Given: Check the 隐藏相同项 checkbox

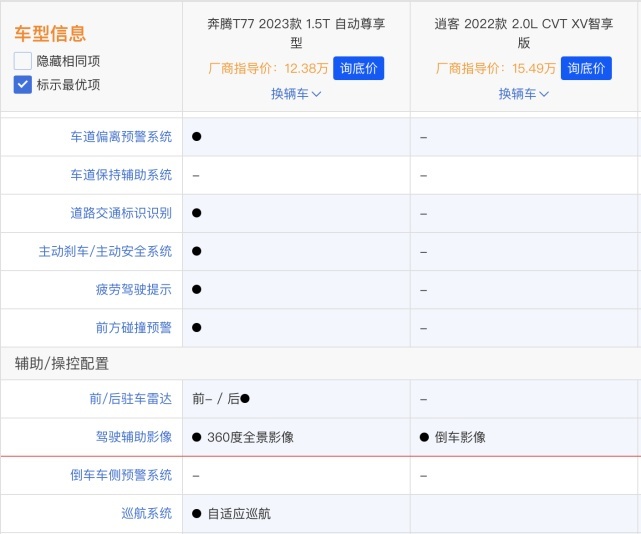Looking at the screenshot, I should tap(22, 61).
